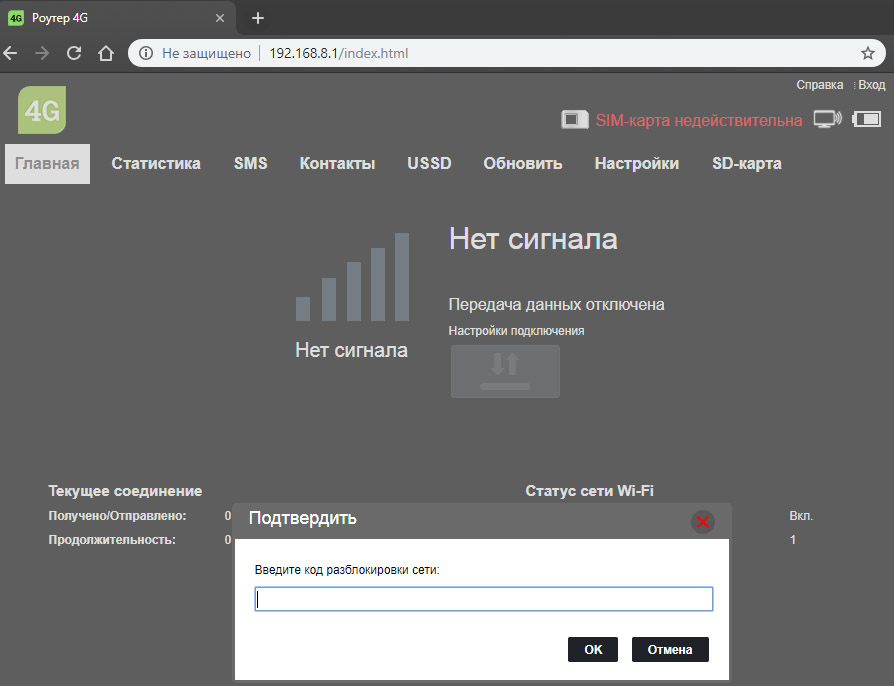Click the battery level icon
894x686 pixels.
(x=866, y=119)
